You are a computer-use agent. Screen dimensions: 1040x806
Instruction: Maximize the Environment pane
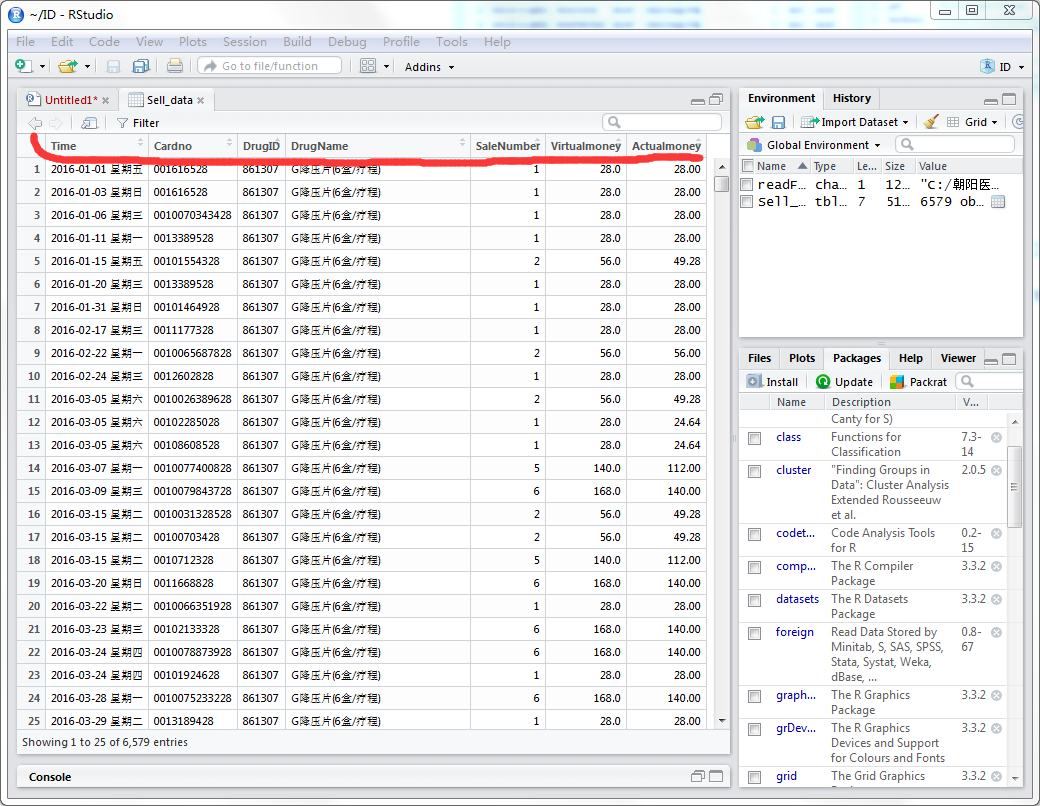pos(1009,100)
